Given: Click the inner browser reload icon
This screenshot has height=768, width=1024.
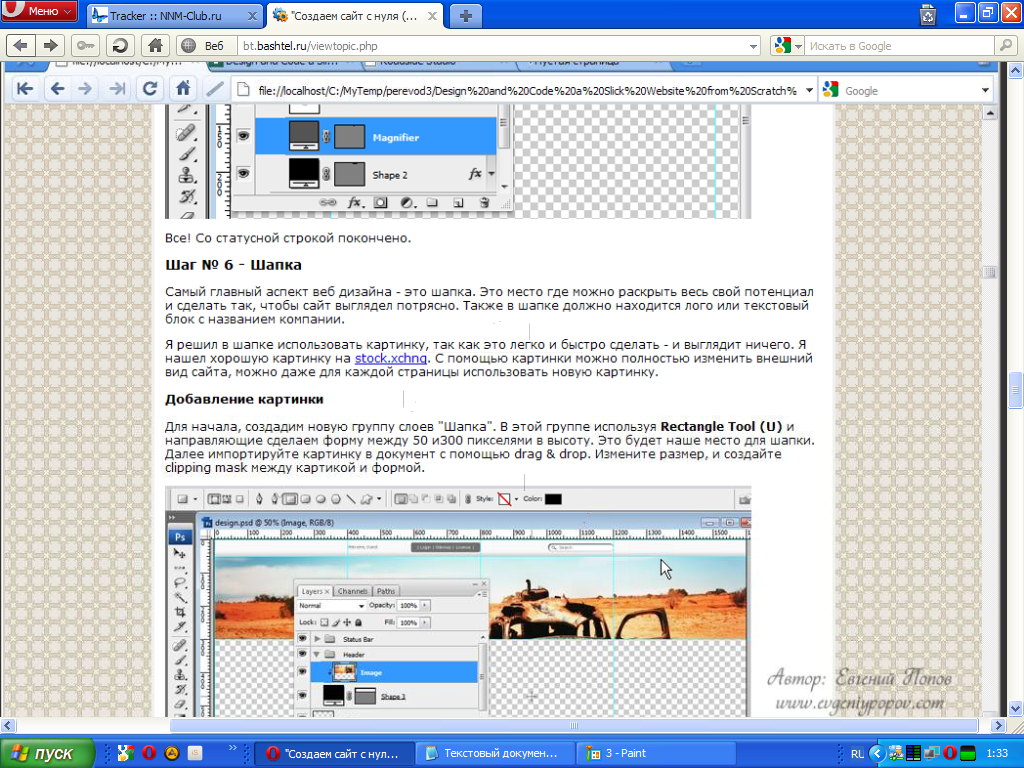Looking at the screenshot, I should [150, 88].
